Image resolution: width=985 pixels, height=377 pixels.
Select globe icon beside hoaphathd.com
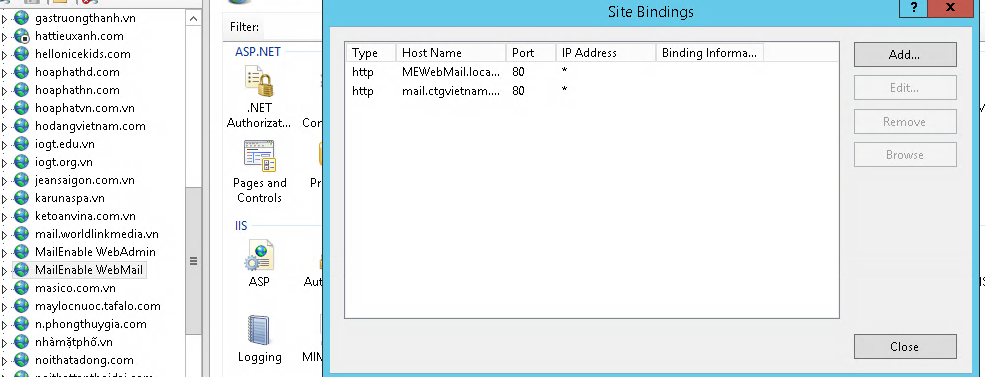pos(22,72)
